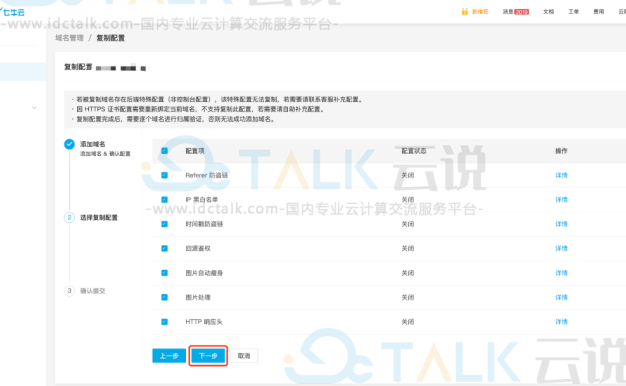This screenshot has width=626, height=386.
Task: Click the completed step checkmark icon
Action: (x=69, y=144)
